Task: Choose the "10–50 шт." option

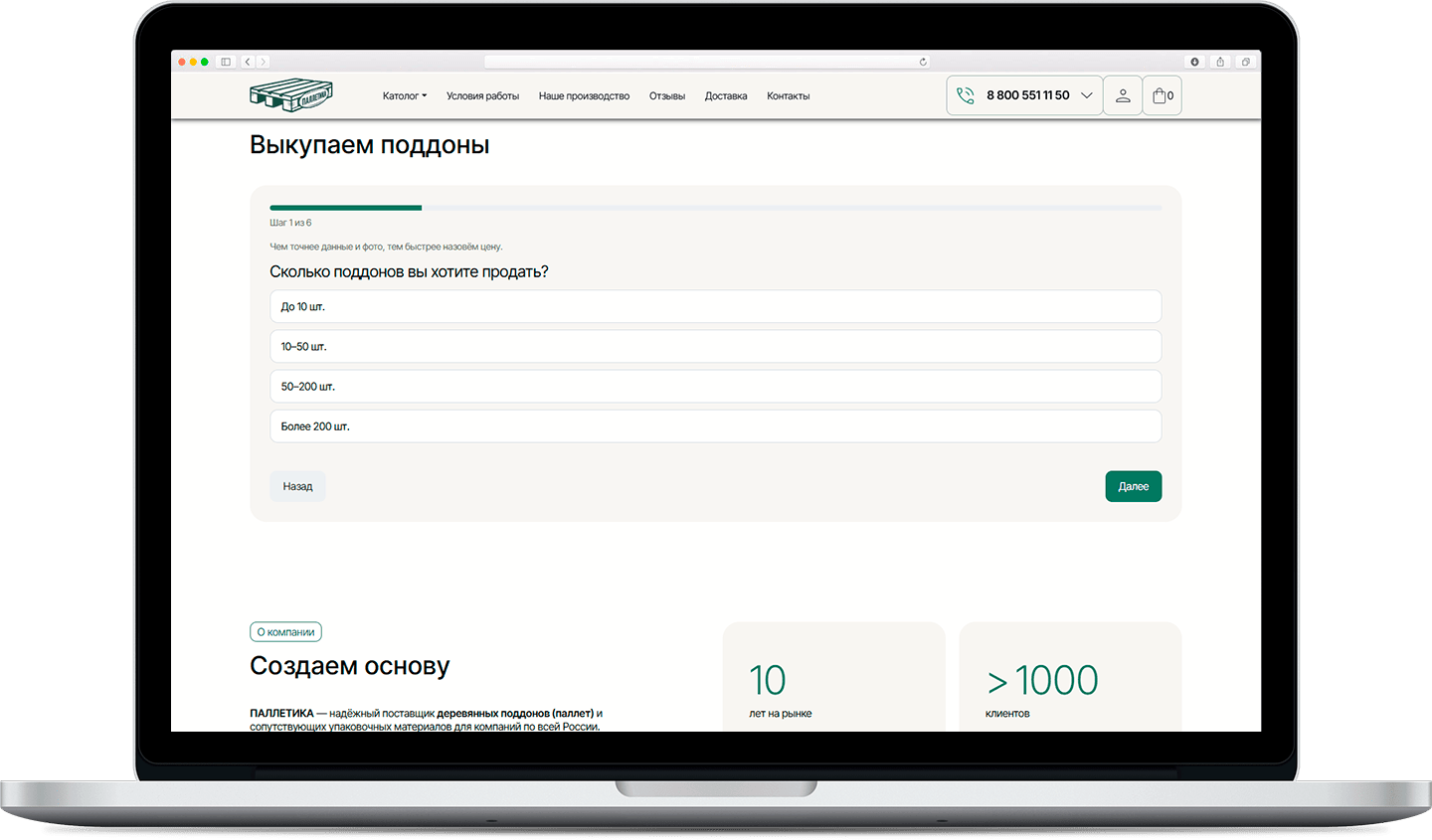Action: click(715, 346)
